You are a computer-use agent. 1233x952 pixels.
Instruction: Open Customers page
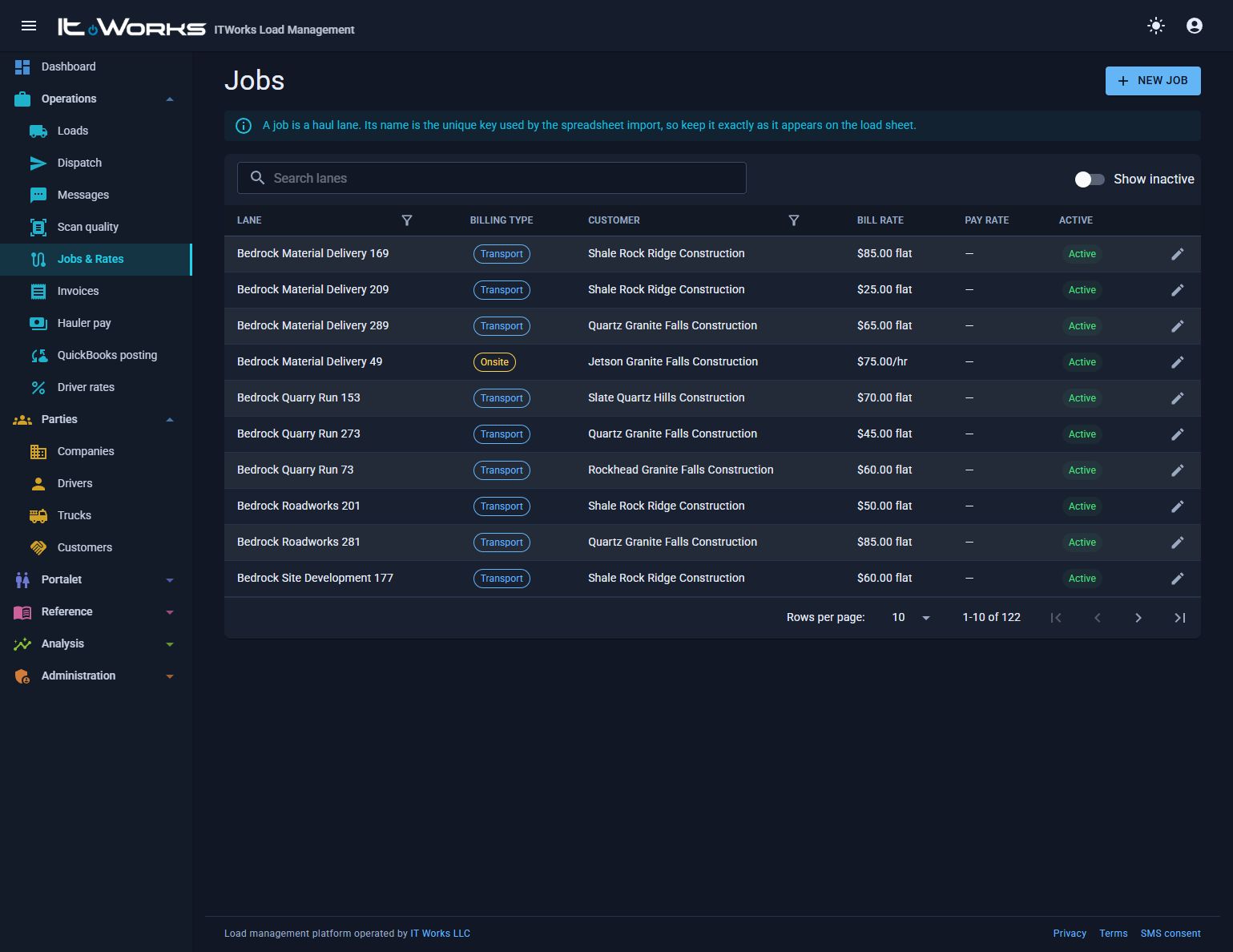[x=96, y=548]
